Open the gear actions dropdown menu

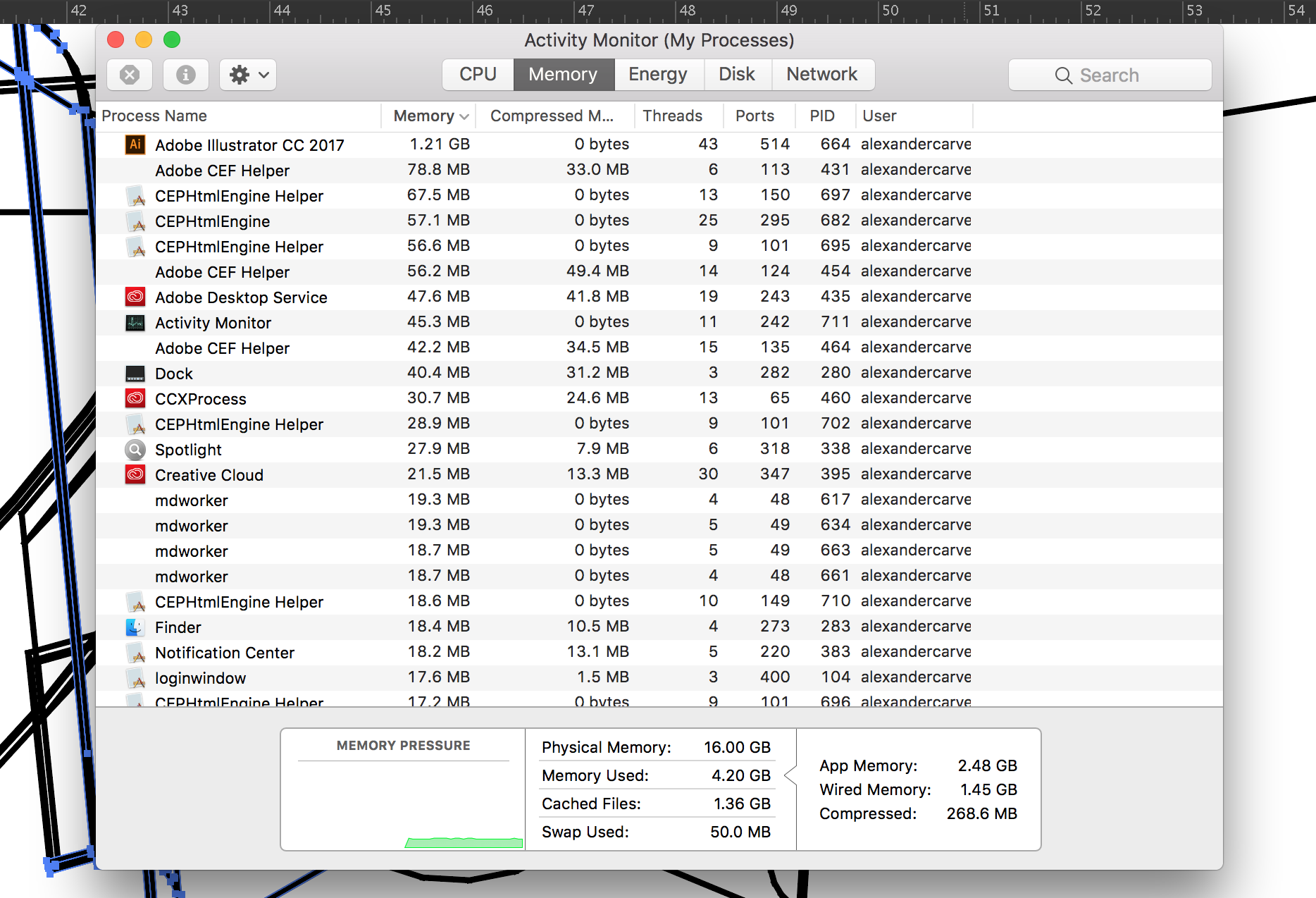pos(248,75)
